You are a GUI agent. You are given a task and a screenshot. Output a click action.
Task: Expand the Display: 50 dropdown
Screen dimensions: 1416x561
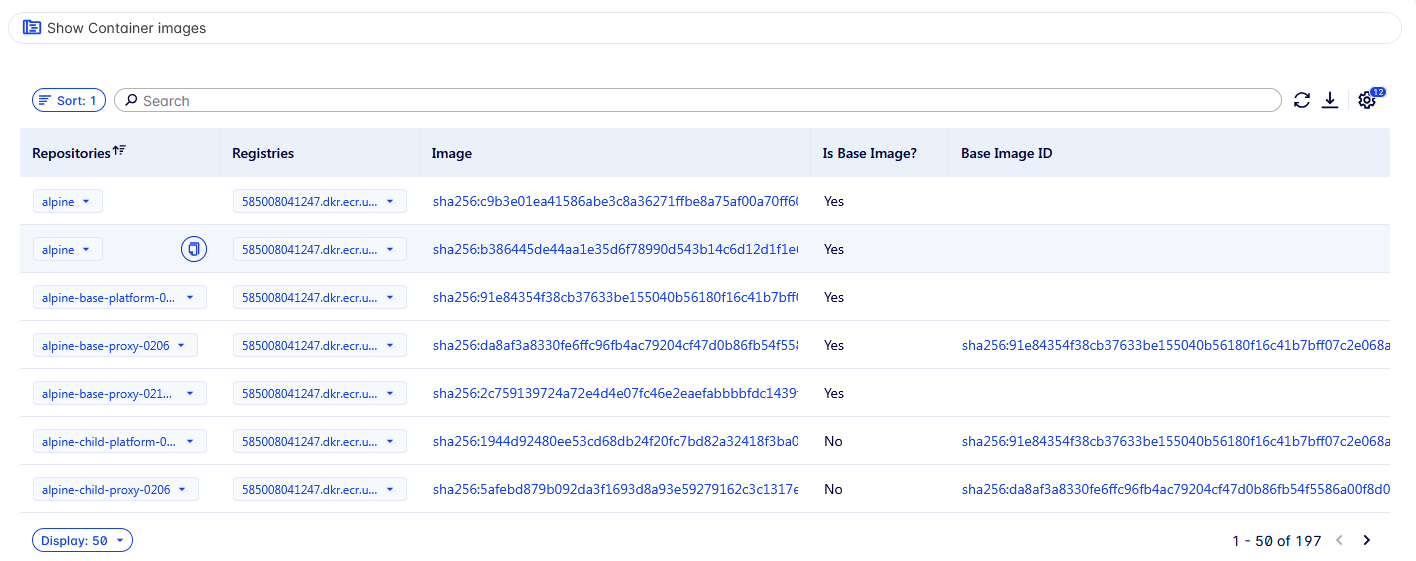coord(82,540)
